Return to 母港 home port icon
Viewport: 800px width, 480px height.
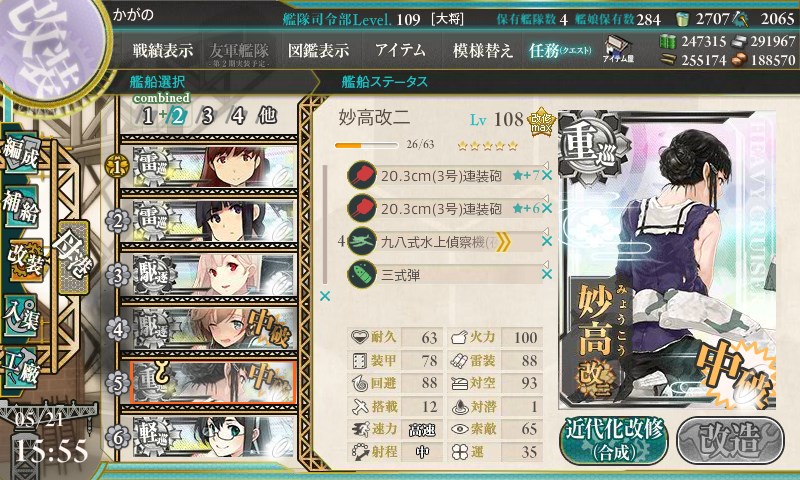tap(73, 257)
